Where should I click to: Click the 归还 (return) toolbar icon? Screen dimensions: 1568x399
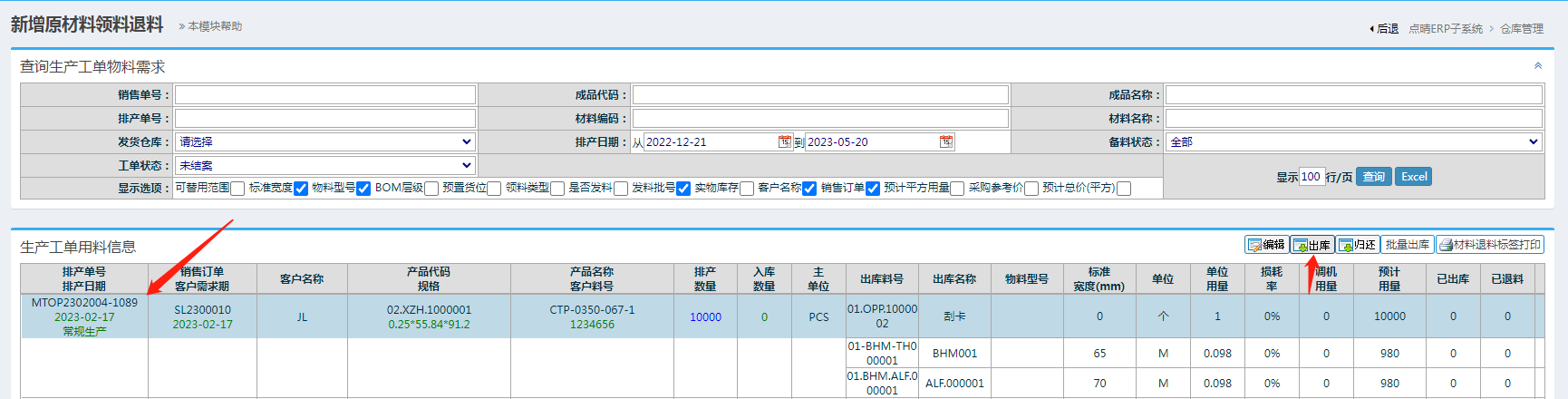pyautogui.click(x=1346, y=245)
